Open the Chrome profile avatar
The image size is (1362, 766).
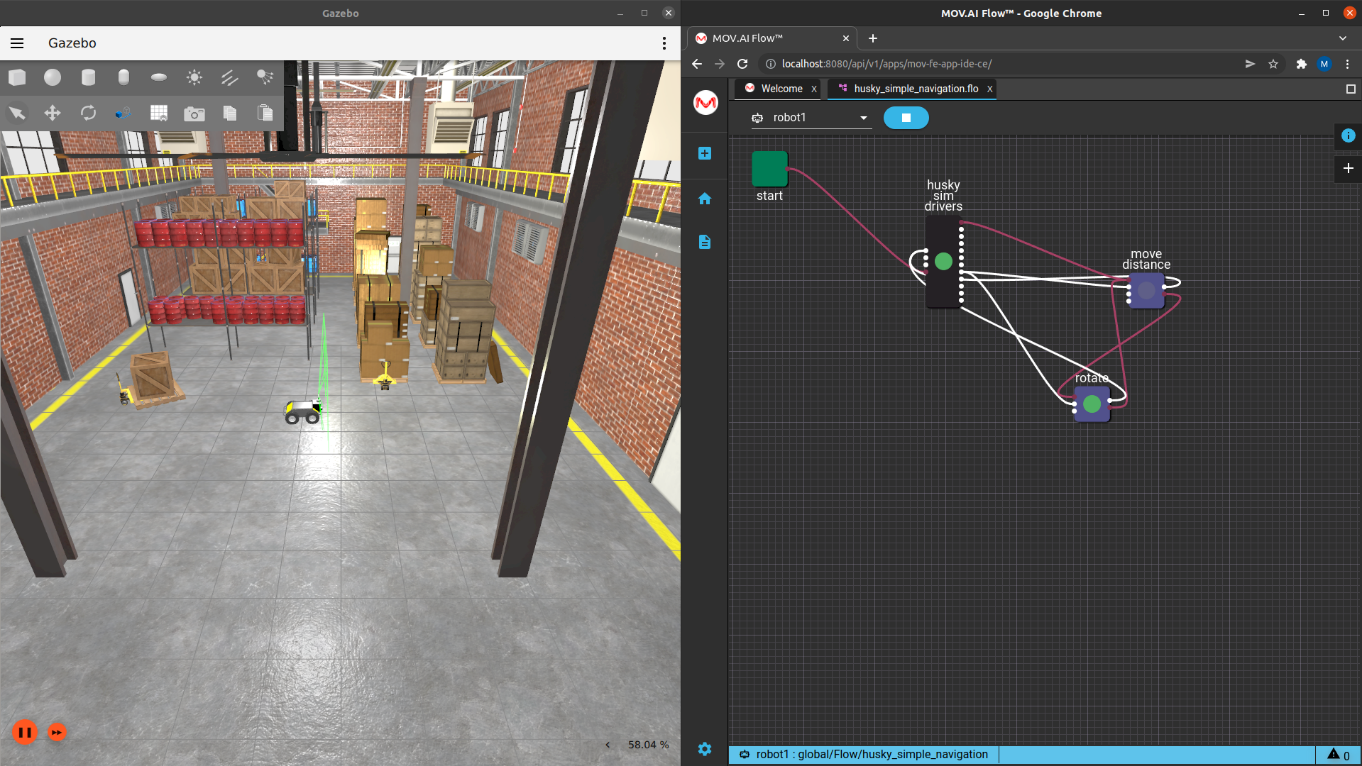coord(1324,63)
